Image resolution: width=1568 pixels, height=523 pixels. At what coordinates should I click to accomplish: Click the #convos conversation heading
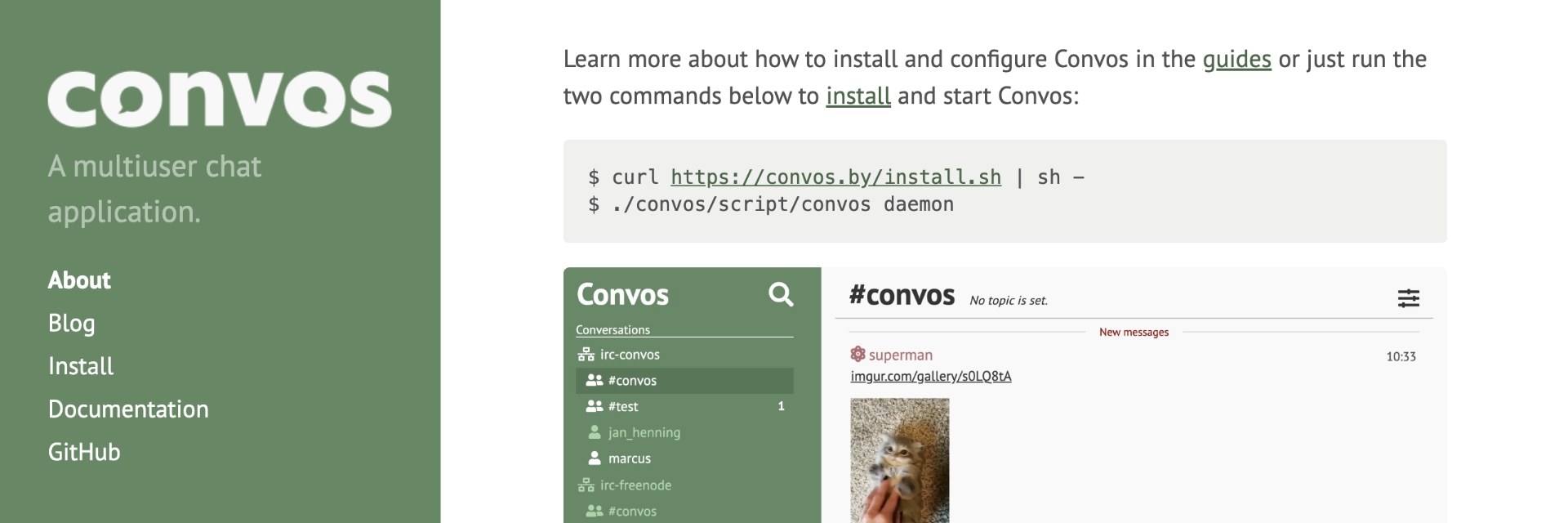pyautogui.click(x=902, y=295)
